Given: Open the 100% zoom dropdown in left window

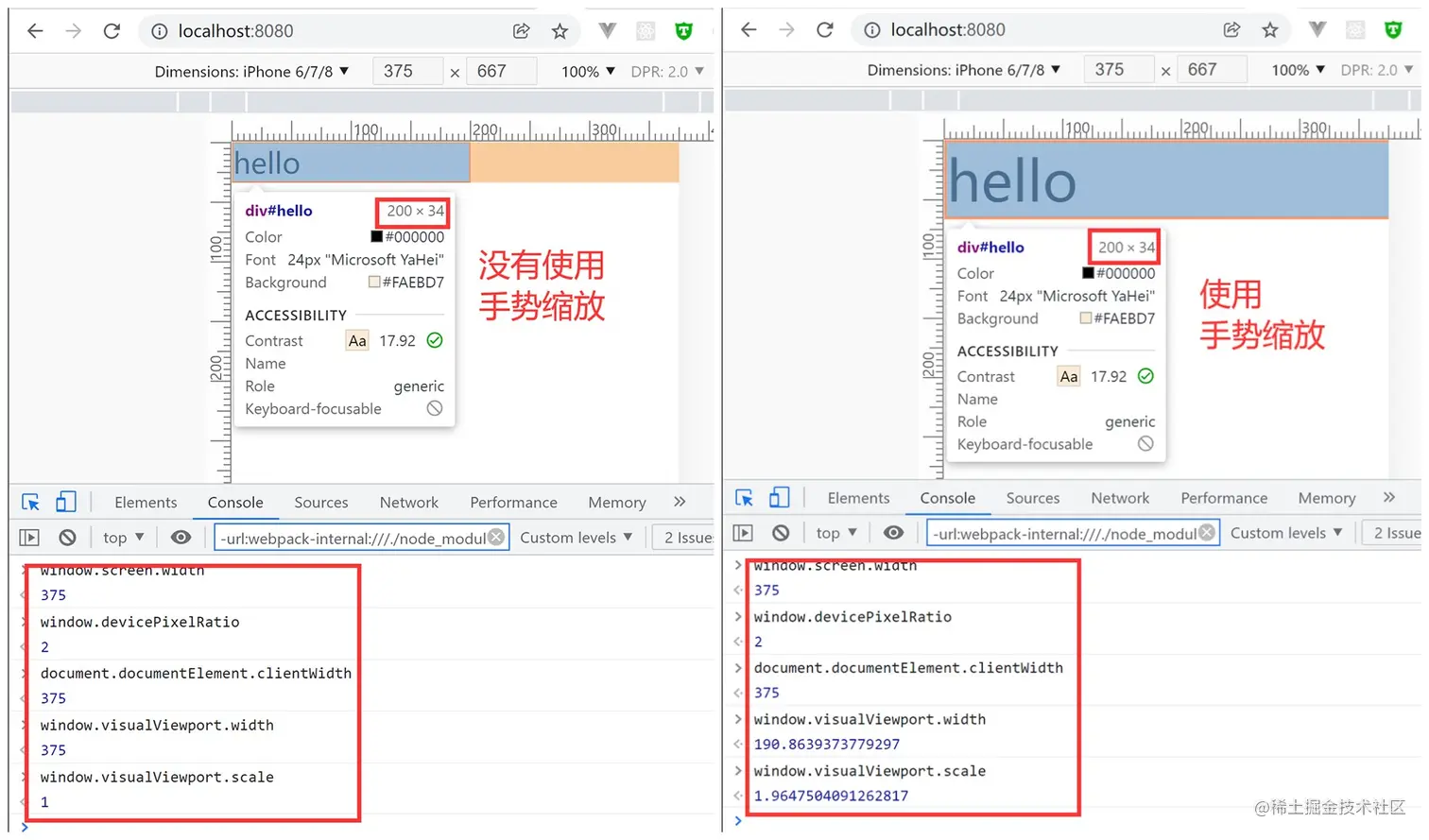Looking at the screenshot, I should 588,72.
